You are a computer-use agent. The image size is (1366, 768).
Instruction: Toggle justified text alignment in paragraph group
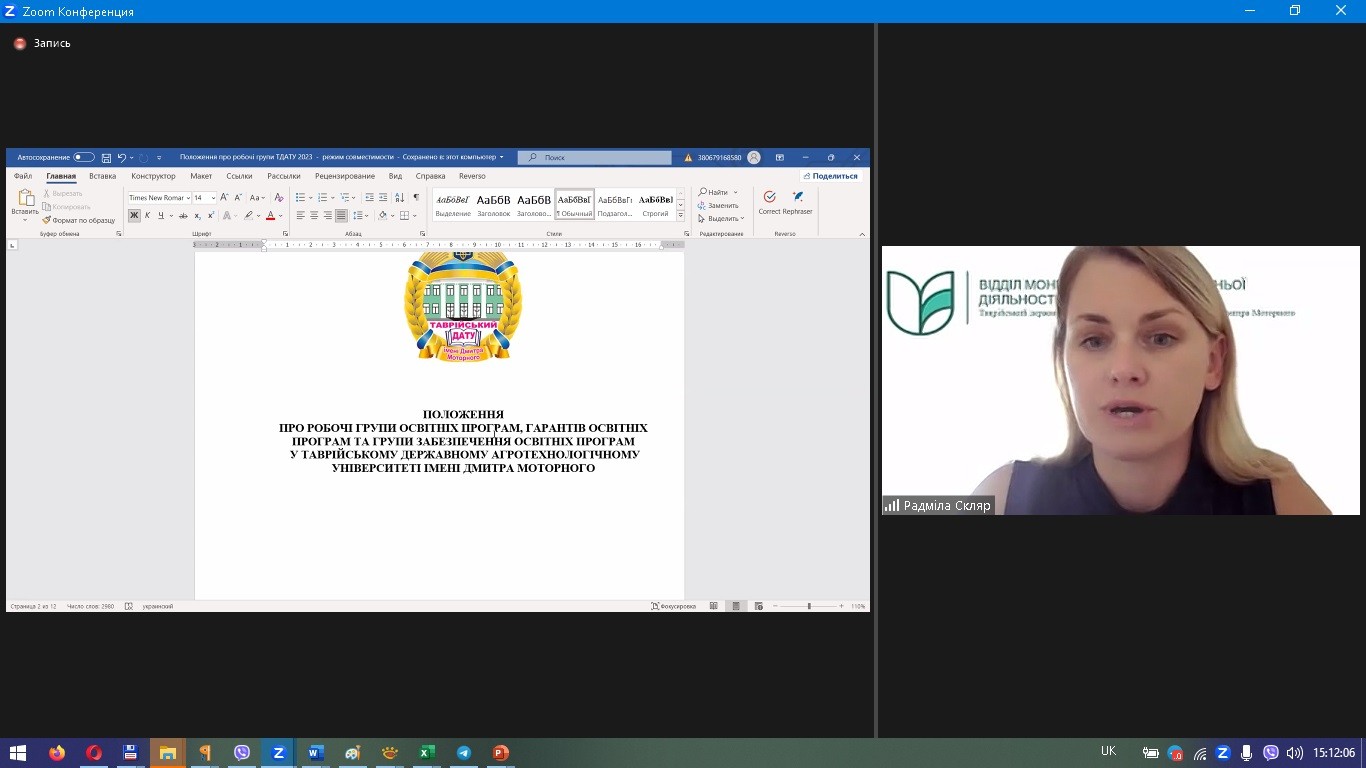coord(341,215)
